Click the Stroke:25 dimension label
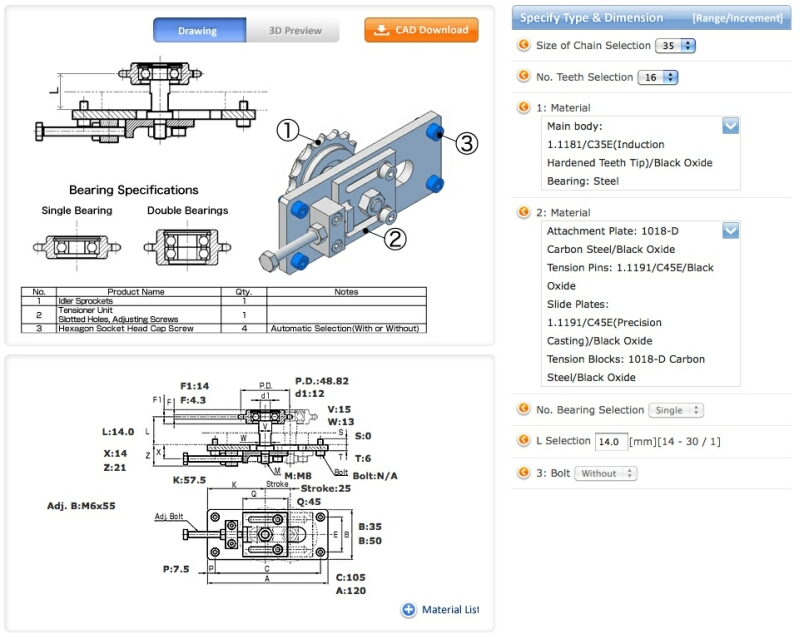This screenshot has height=639, width=800. [326, 488]
